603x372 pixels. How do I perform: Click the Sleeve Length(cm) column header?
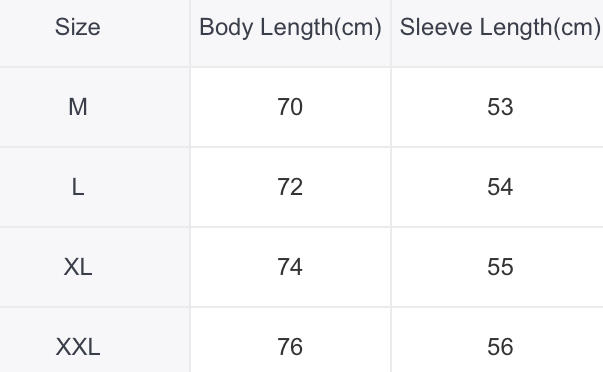[x=497, y=33]
